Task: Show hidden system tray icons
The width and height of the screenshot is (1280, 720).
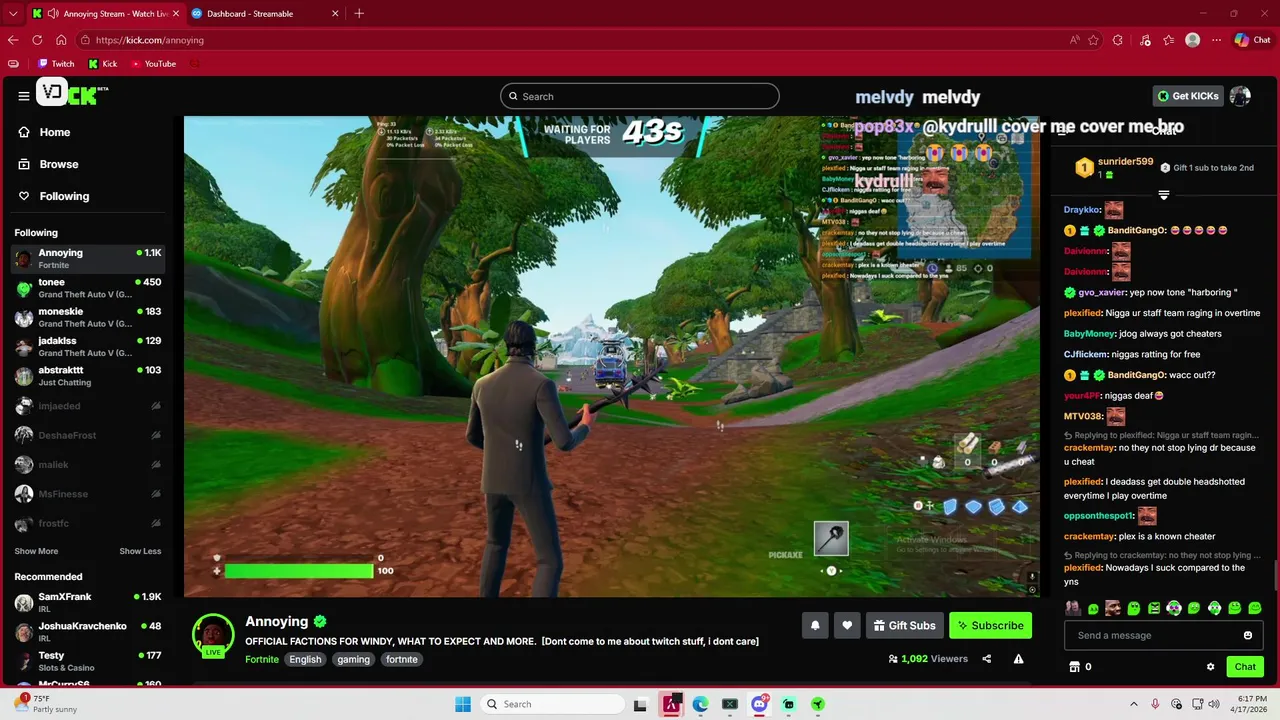Action: tap(1133, 704)
